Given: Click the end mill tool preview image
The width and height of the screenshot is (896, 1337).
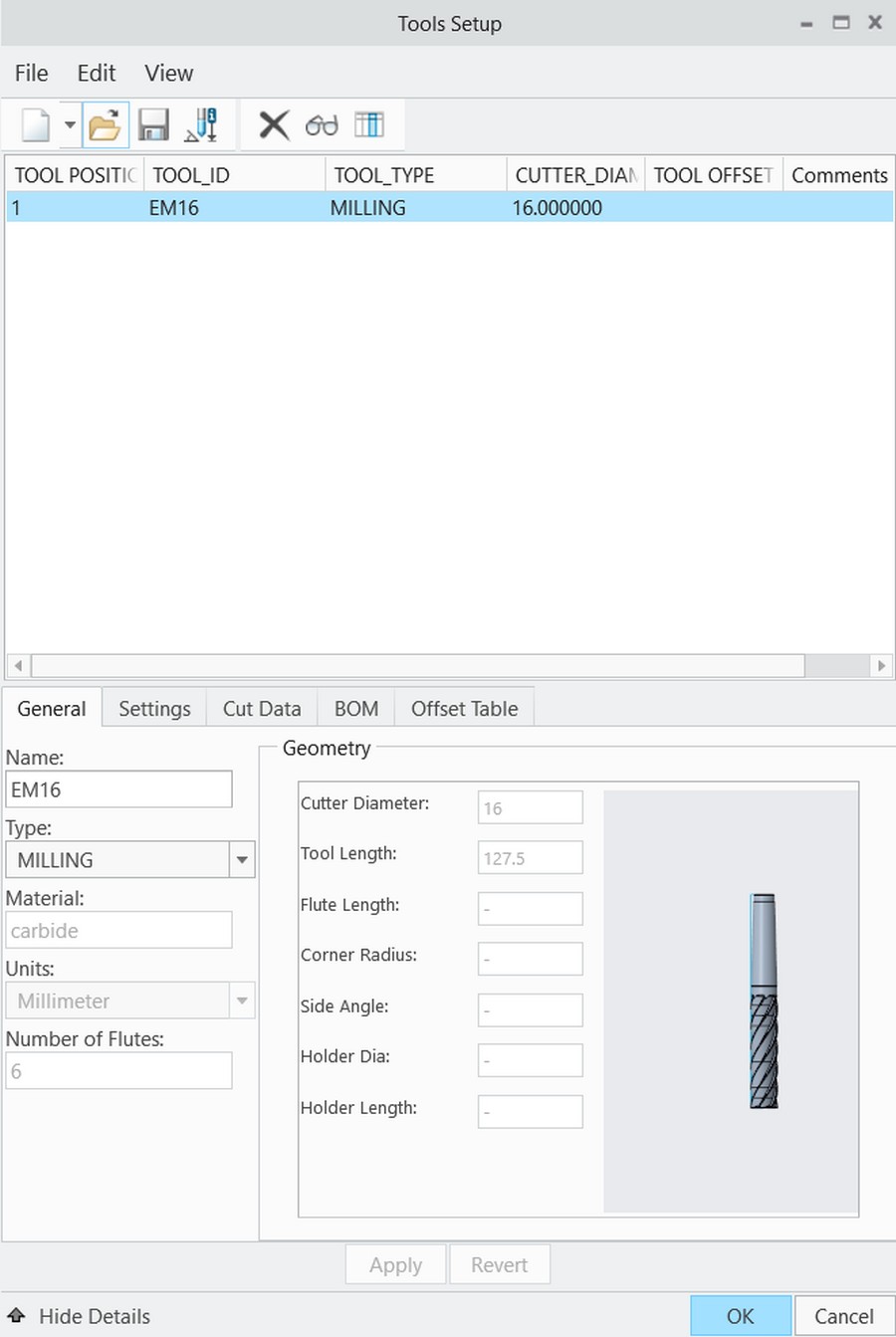Looking at the screenshot, I should point(764,1001).
